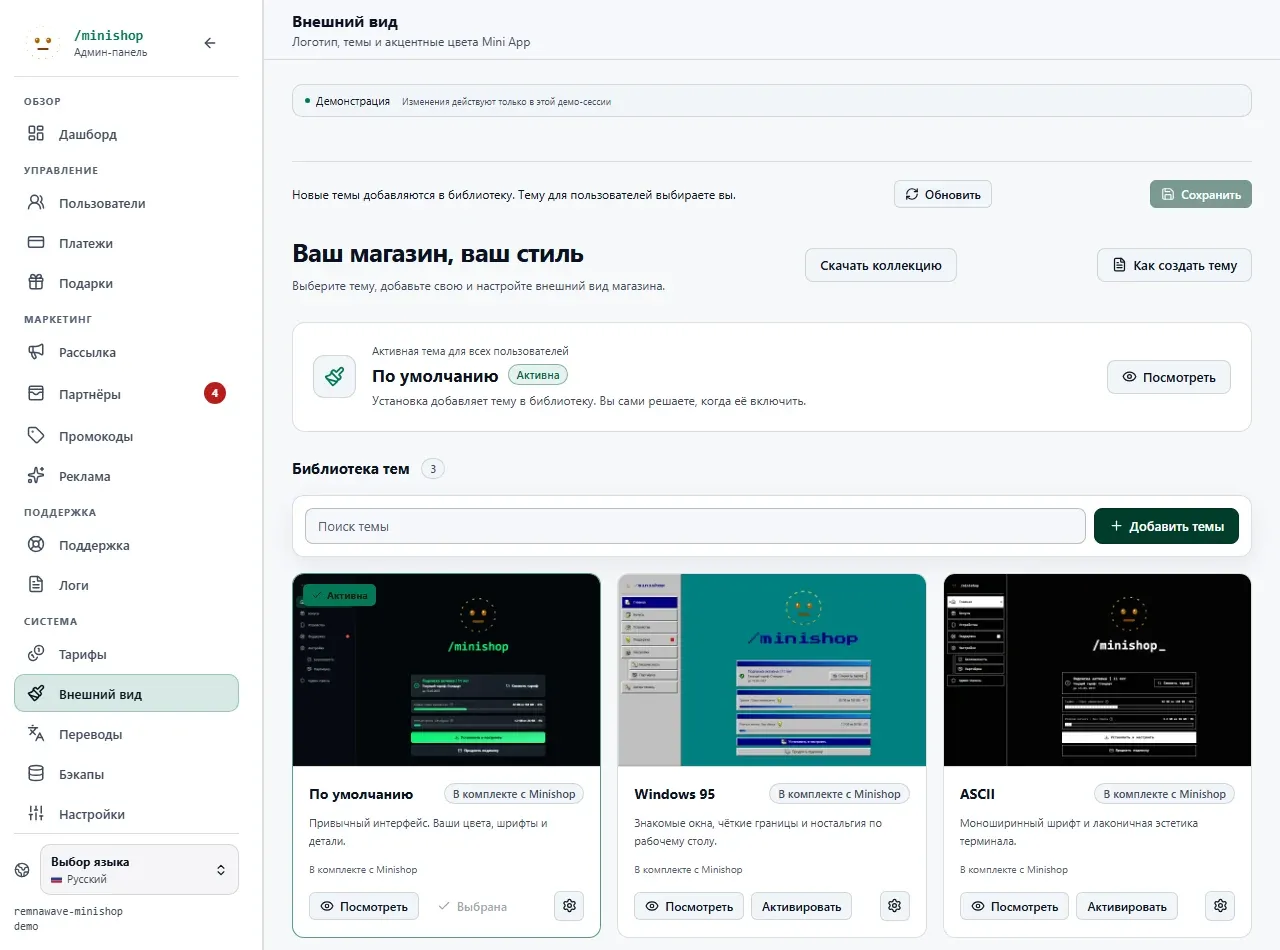The image size is (1280, 950).
Task: Click the Переводы translate icon
Action: pyautogui.click(x=36, y=734)
